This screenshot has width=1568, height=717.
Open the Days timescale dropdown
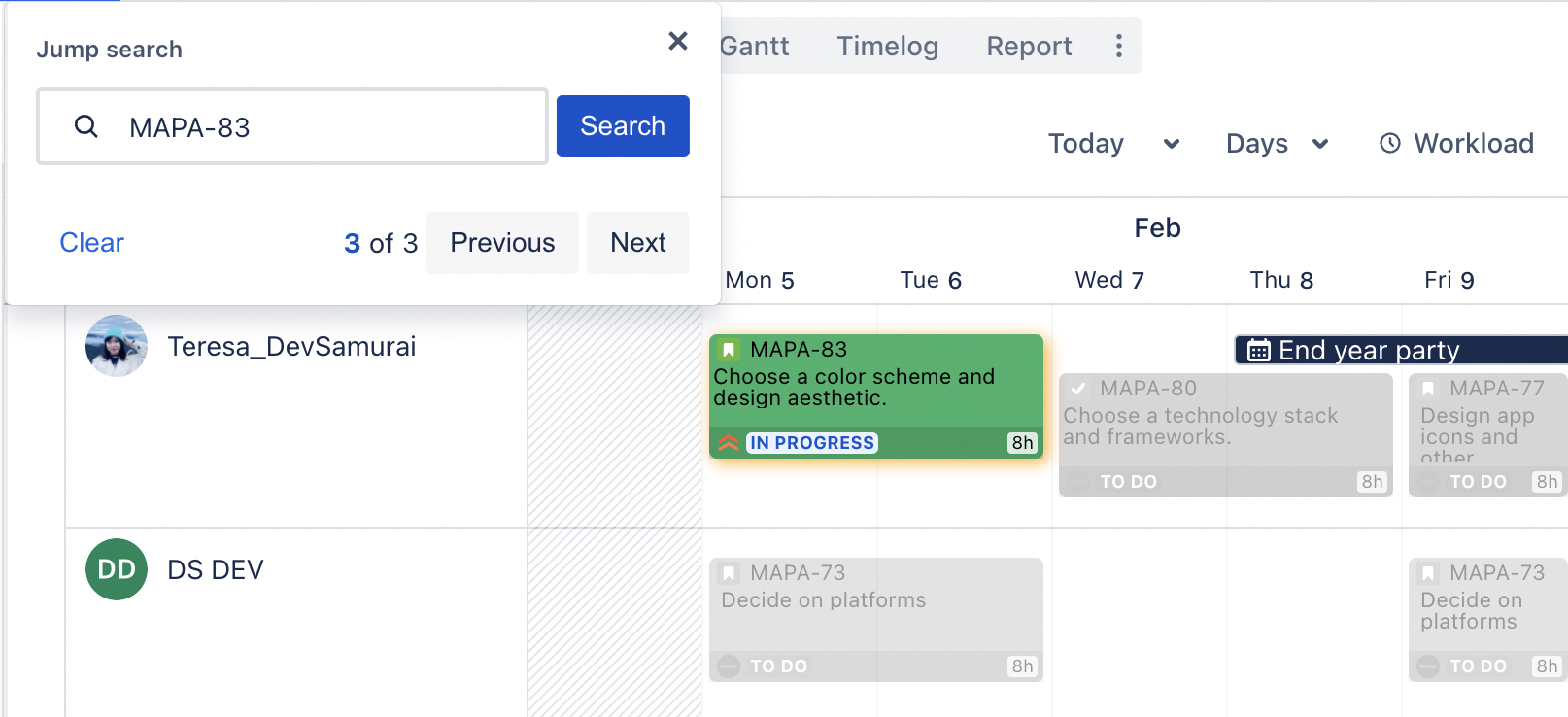(1277, 144)
